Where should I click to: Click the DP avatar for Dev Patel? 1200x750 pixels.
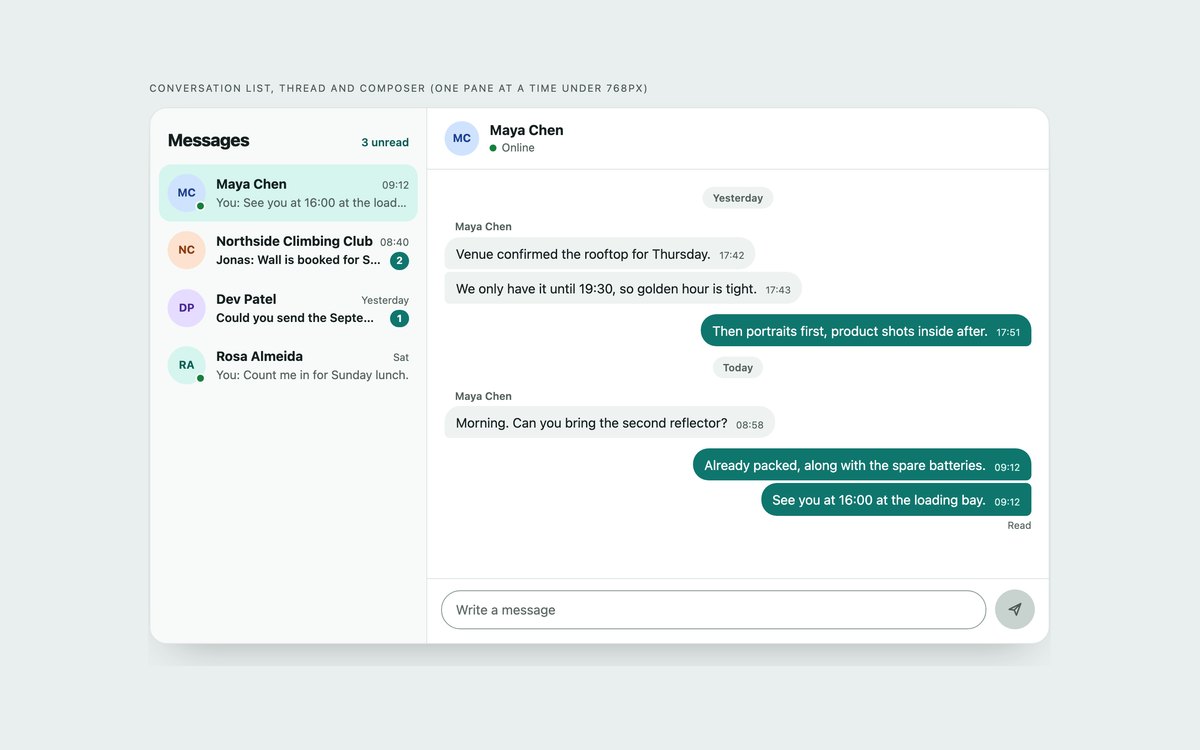187,308
